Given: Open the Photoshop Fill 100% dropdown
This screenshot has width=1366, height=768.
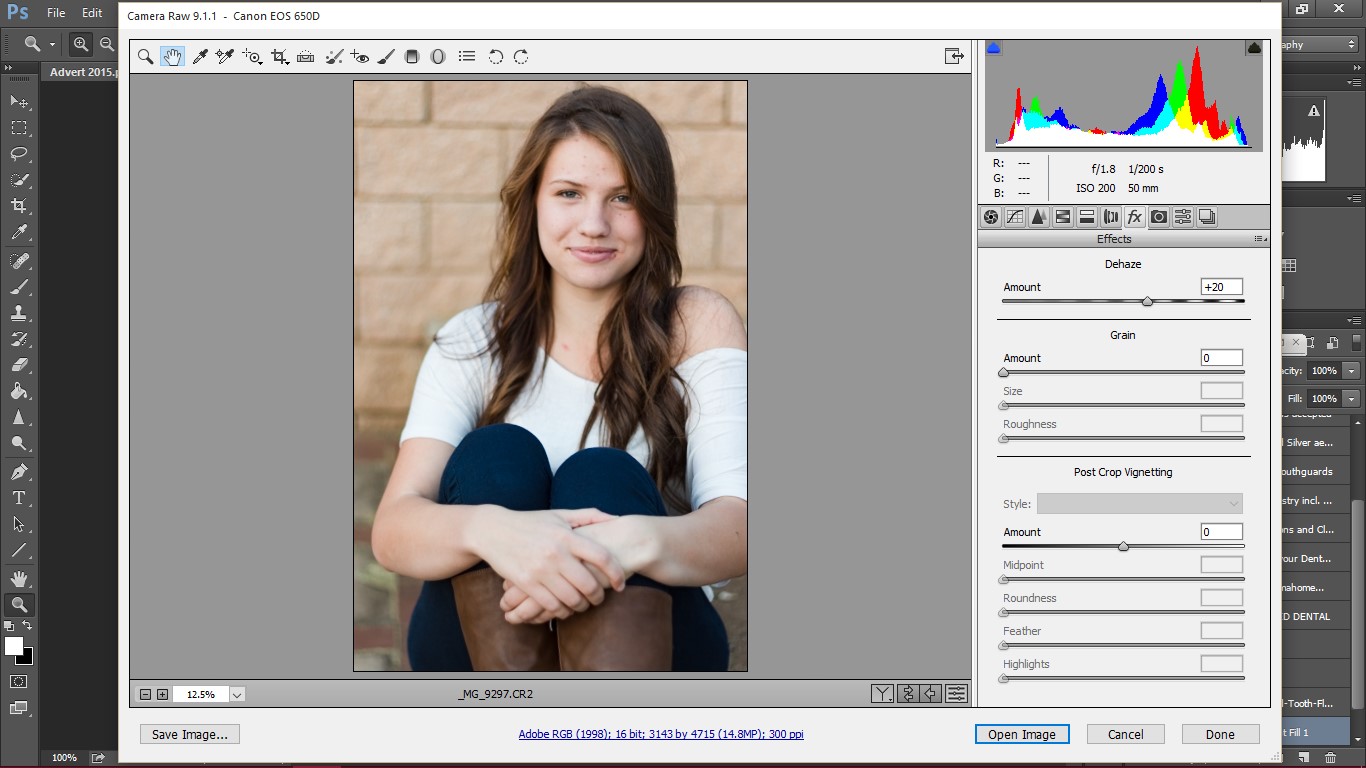Looking at the screenshot, I should [1352, 398].
